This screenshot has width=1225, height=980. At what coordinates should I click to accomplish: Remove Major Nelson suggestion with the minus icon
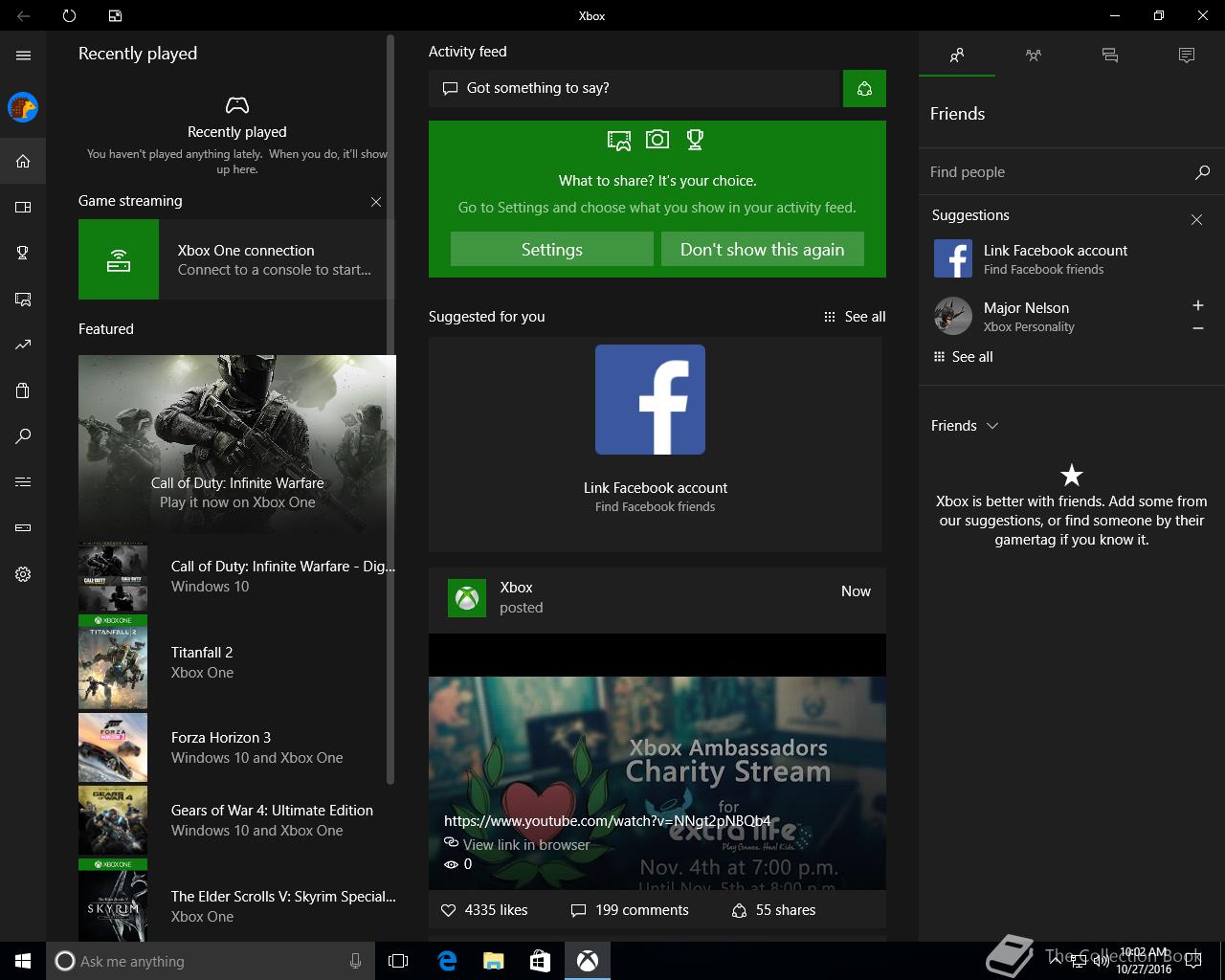[x=1197, y=328]
